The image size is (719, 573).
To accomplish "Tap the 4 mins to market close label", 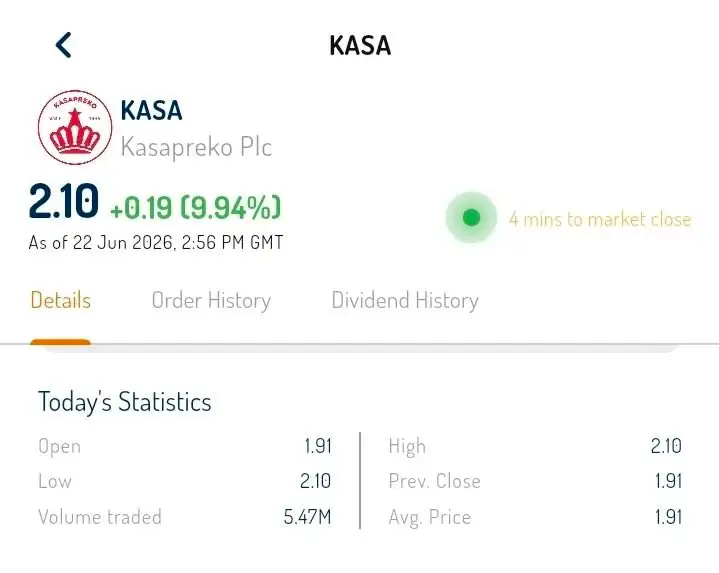I will (600, 219).
